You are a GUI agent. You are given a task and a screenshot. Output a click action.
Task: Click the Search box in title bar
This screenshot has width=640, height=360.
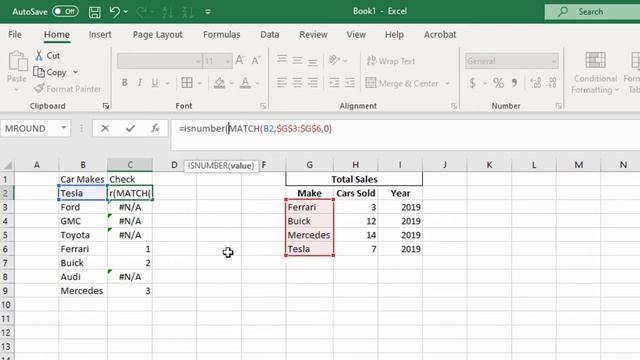click(592, 11)
